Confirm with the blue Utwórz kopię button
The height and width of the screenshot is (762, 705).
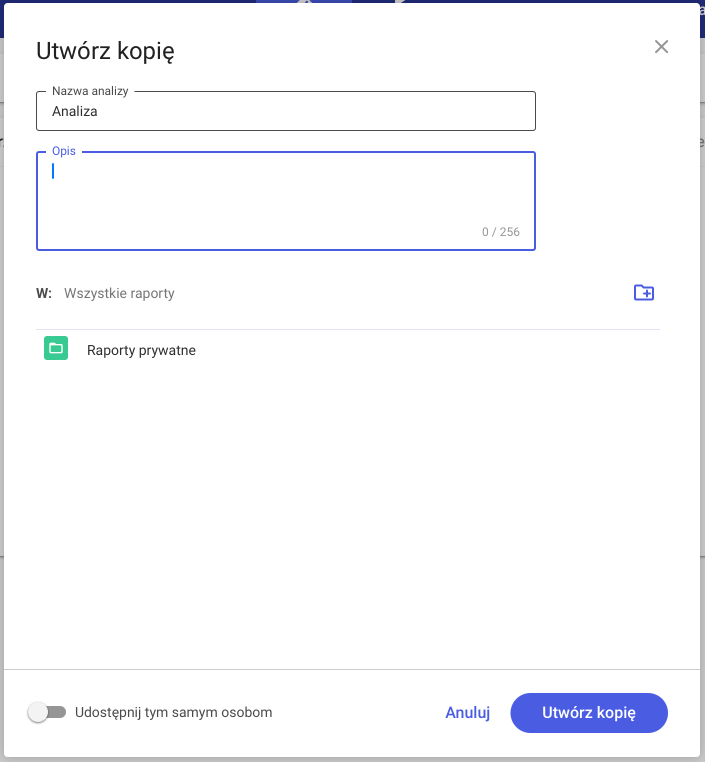click(x=589, y=712)
